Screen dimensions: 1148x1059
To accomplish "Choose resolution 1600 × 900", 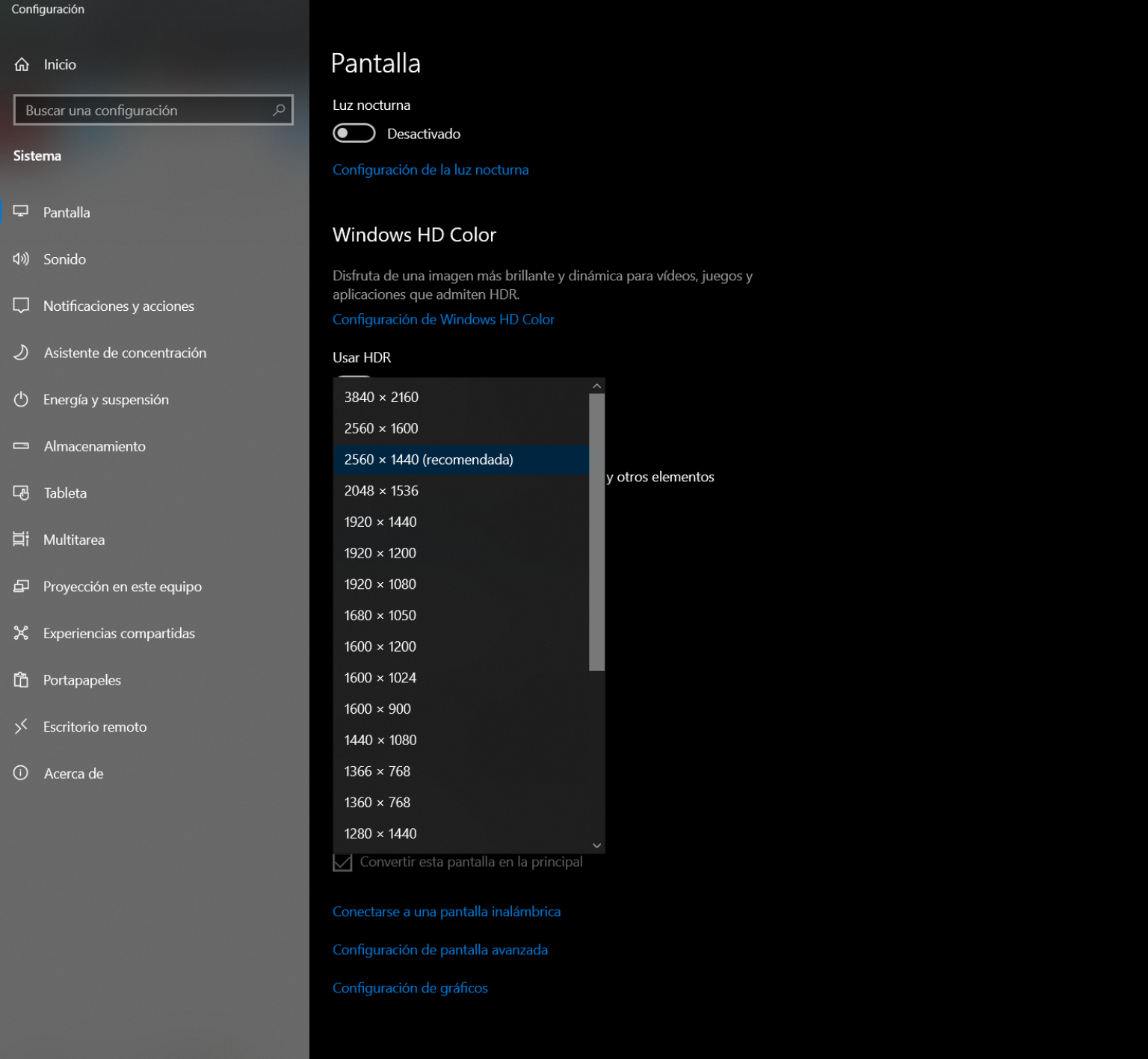I will (461, 708).
